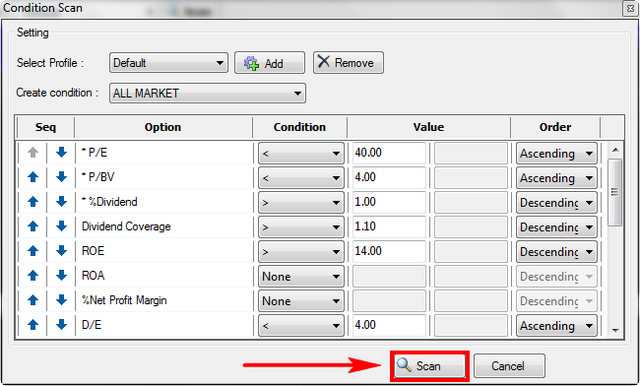Image resolution: width=640 pixels, height=386 pixels.
Task: Move the P/BV row down
Action: tap(61, 177)
